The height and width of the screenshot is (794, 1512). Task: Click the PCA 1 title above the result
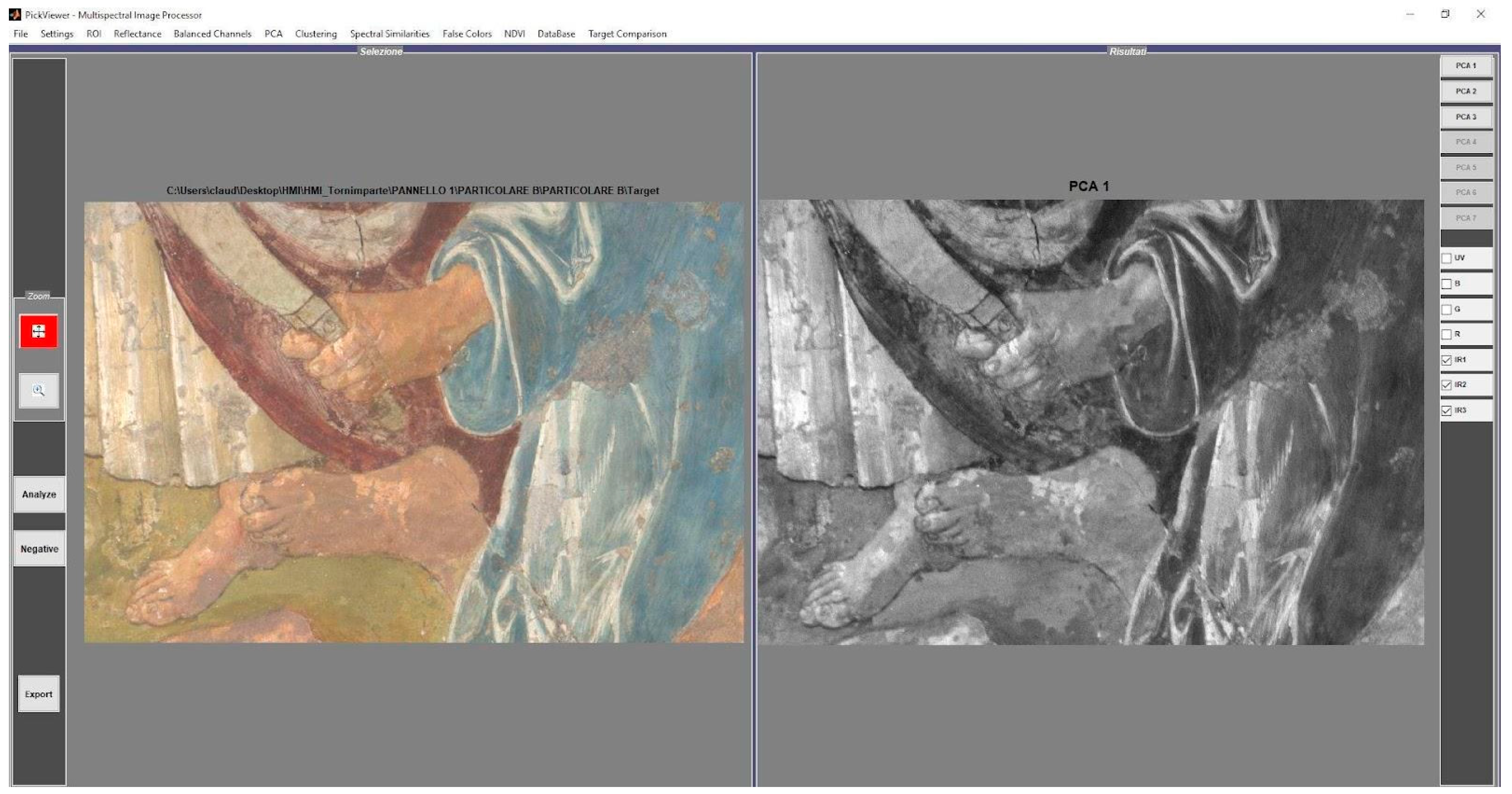pyautogui.click(x=1089, y=187)
